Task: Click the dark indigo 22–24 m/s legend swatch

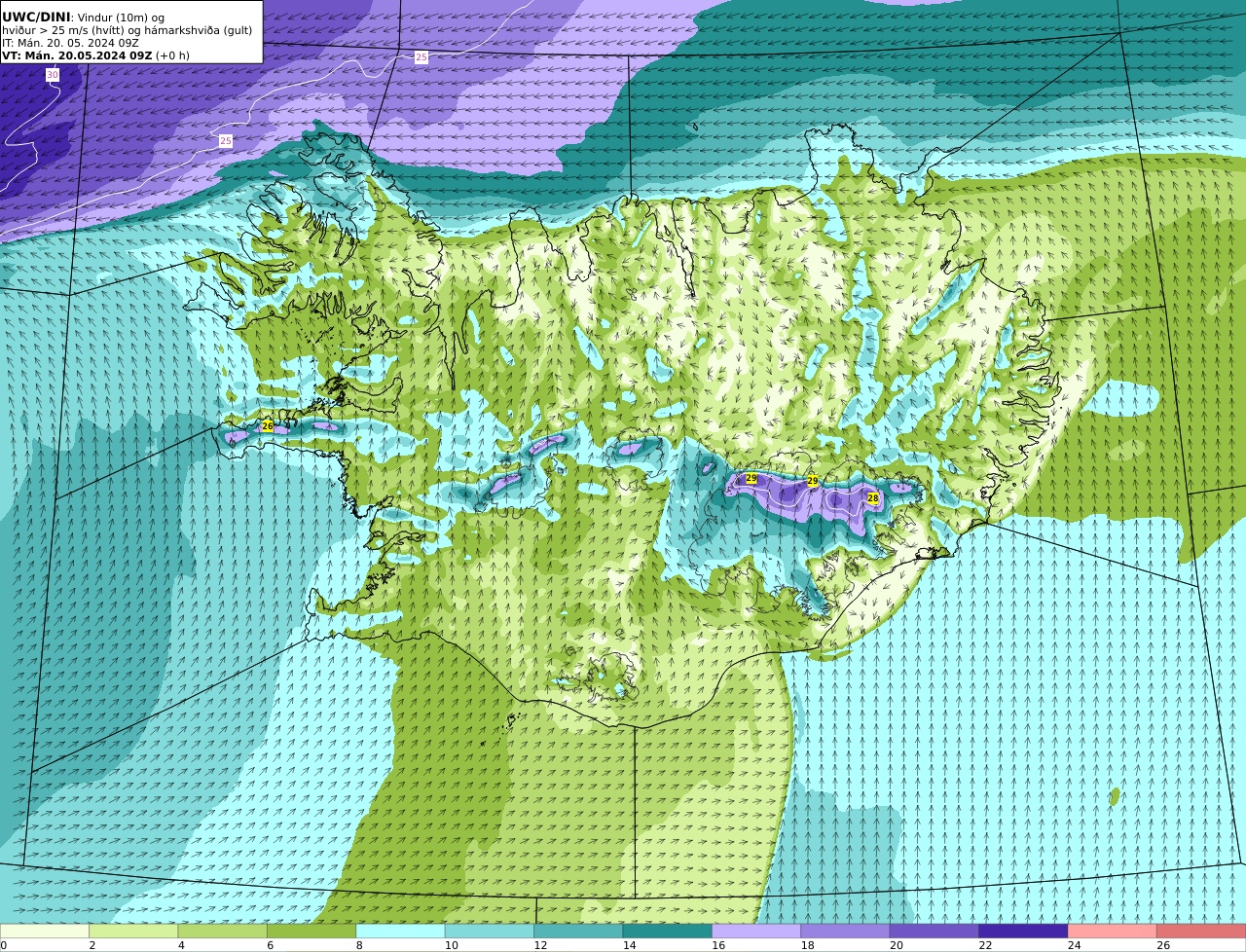Action: (1023, 932)
